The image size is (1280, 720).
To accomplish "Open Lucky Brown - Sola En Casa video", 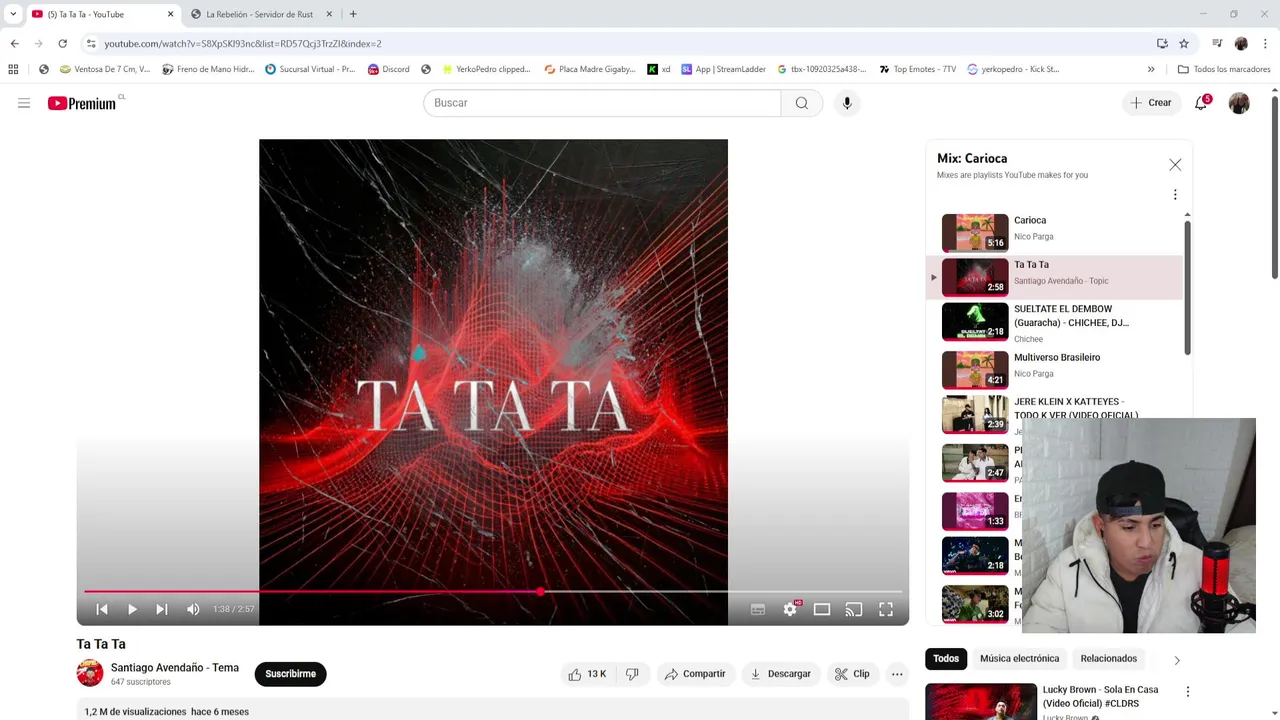I will point(1100,696).
